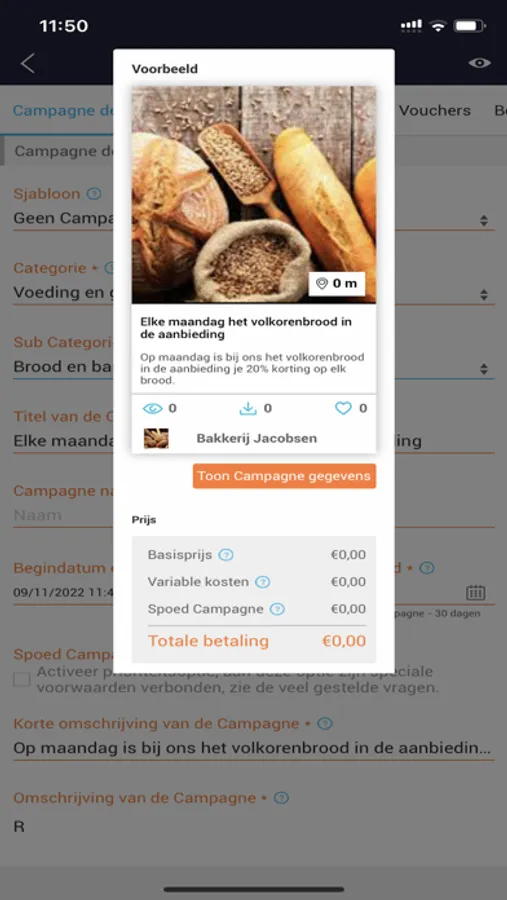Click help icon beside Sjabloon label

click(94, 194)
